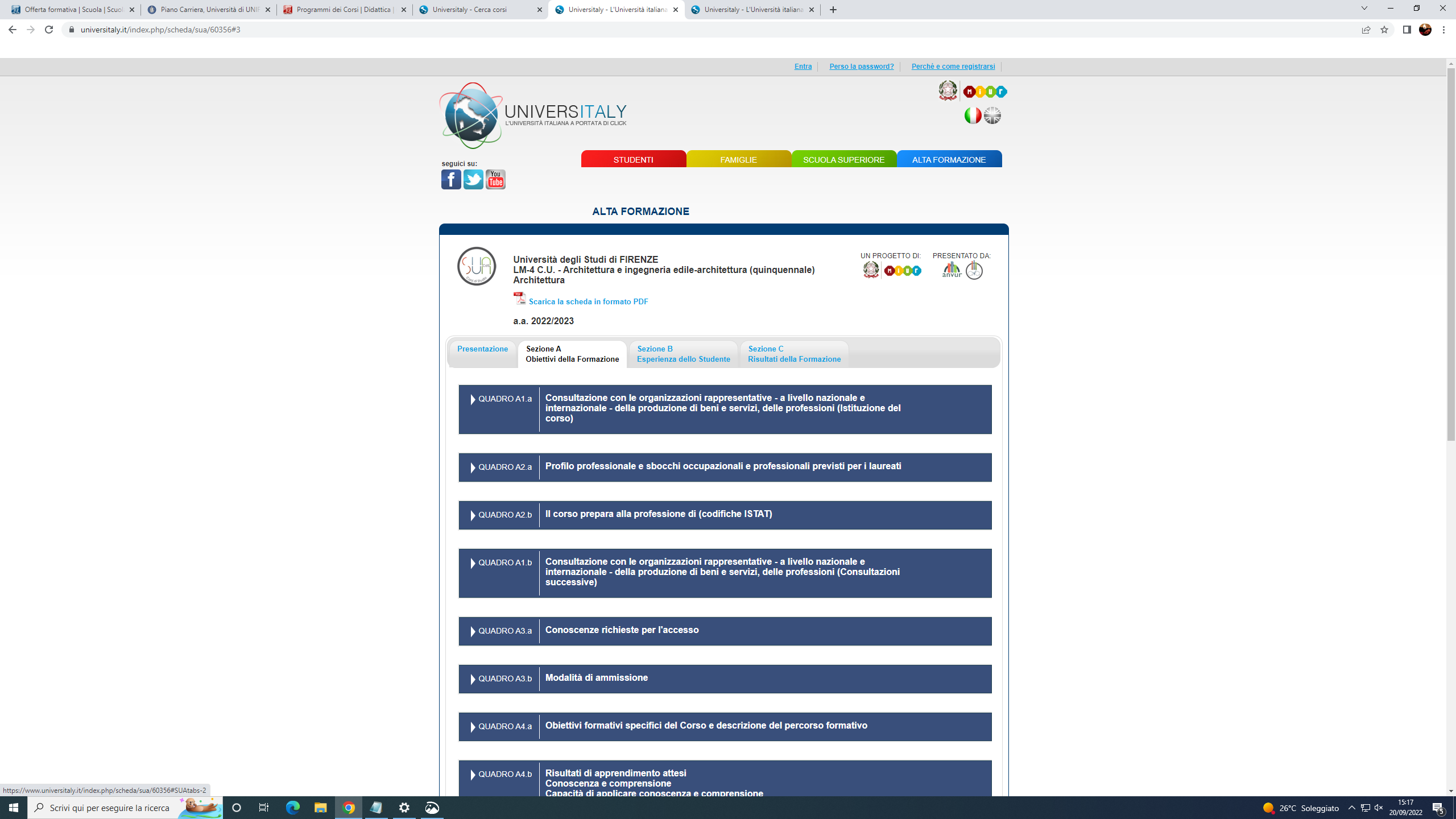Image resolution: width=1456 pixels, height=819 pixels.
Task: Open Chrome profile avatar
Action: pos(1425,30)
